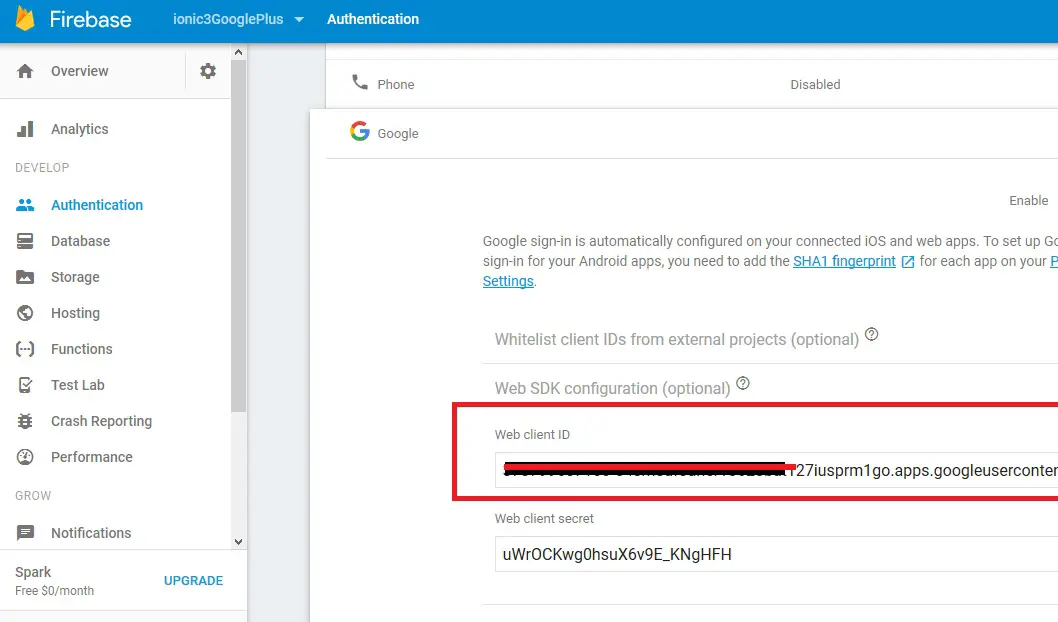The image size is (1058, 622).
Task: Click the Notifications message icon
Action: pyautogui.click(x=25, y=533)
